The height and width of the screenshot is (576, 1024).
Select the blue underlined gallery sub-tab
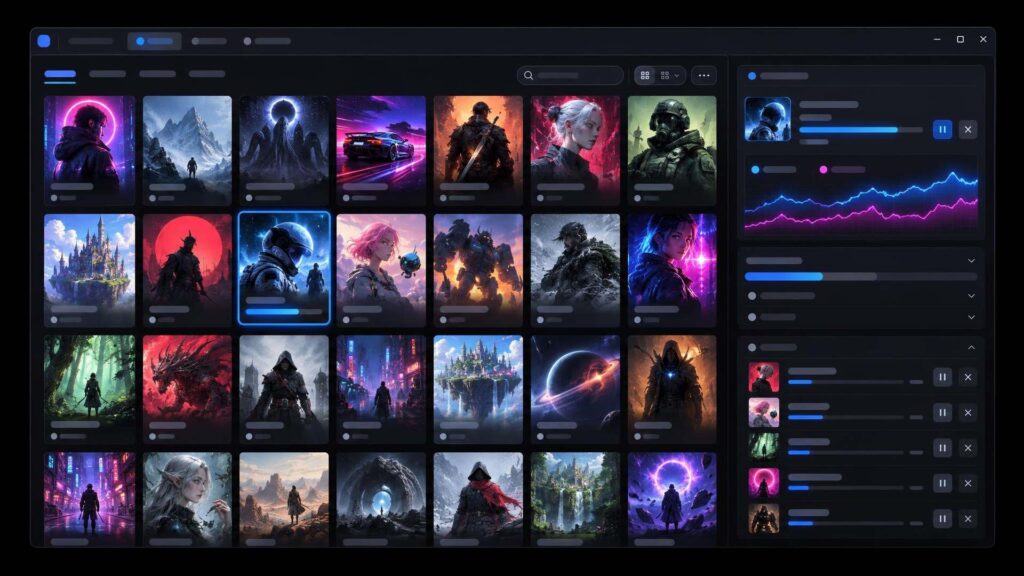pyautogui.click(x=60, y=74)
